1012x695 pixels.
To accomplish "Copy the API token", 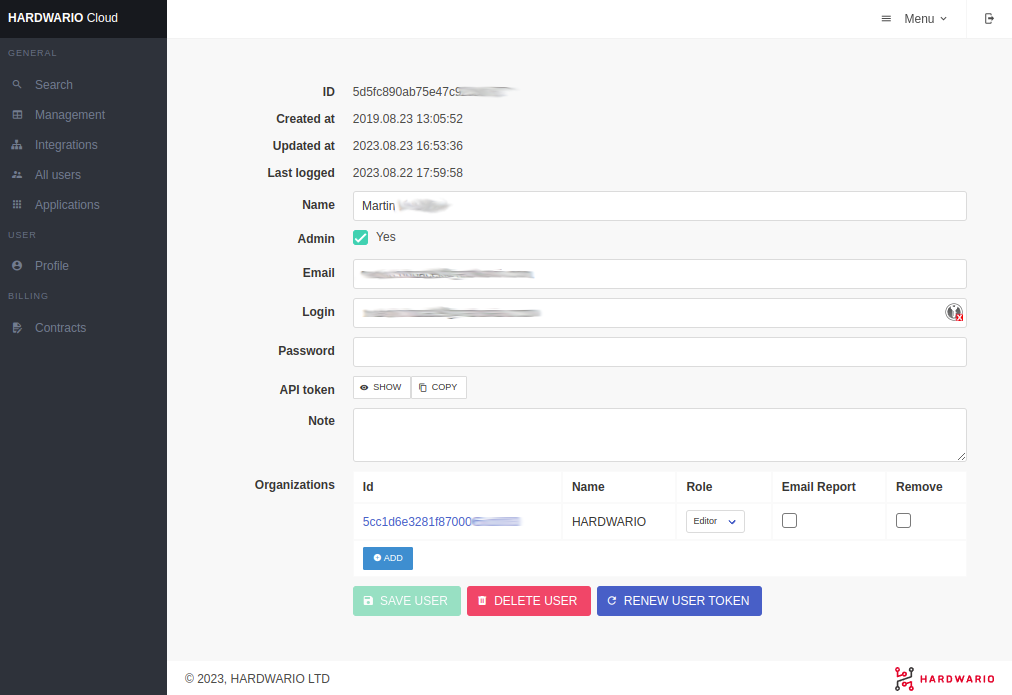I will pos(438,387).
